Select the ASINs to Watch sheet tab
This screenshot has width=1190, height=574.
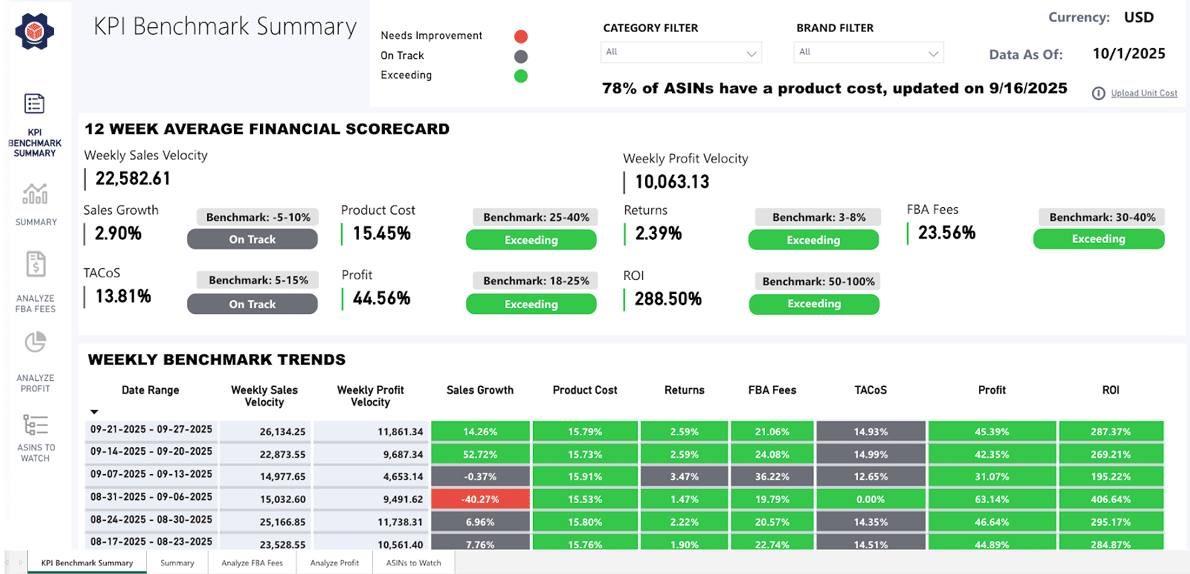point(413,563)
